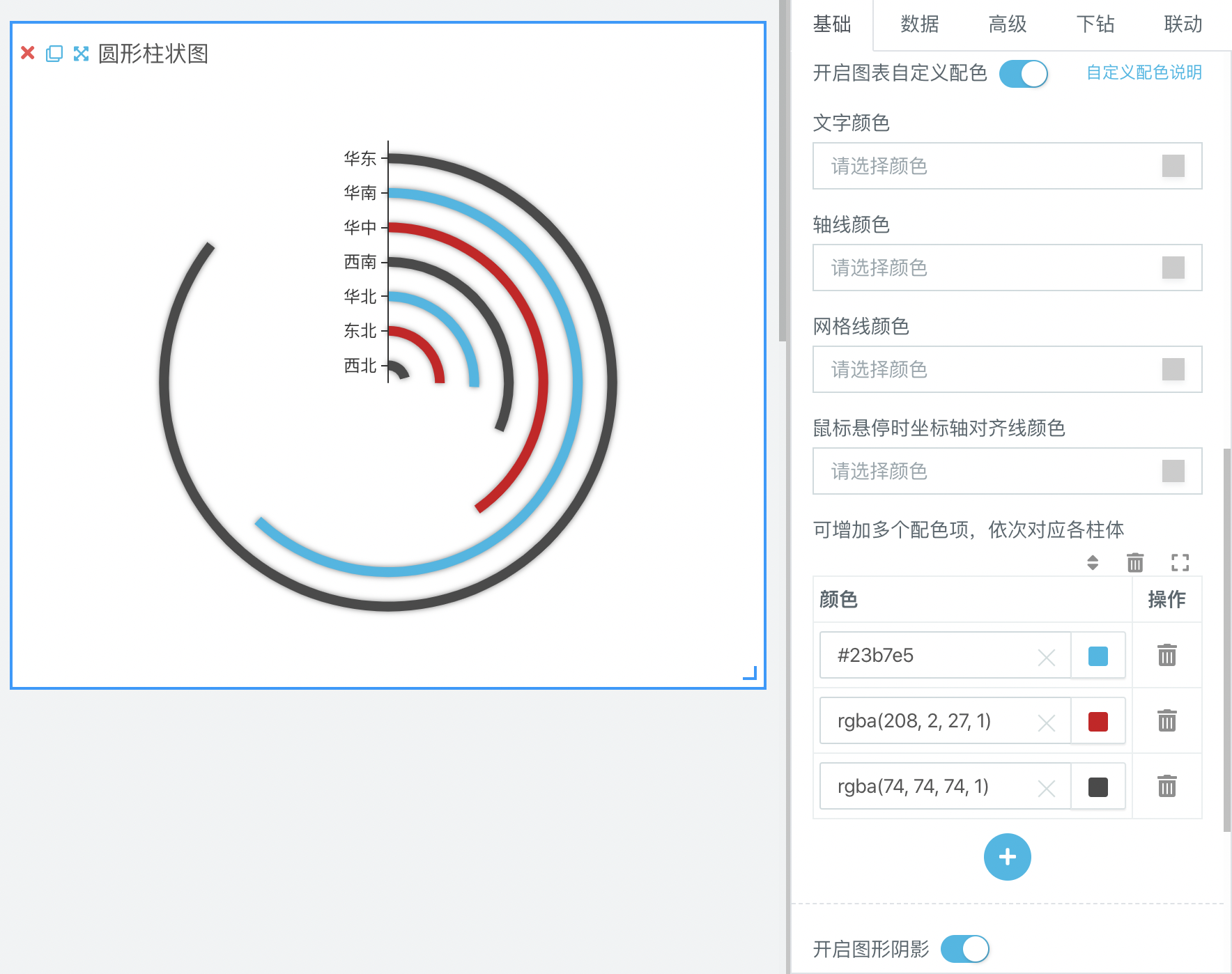
Task: Click the canvas scrollbar beside the chart
Action: point(783,171)
